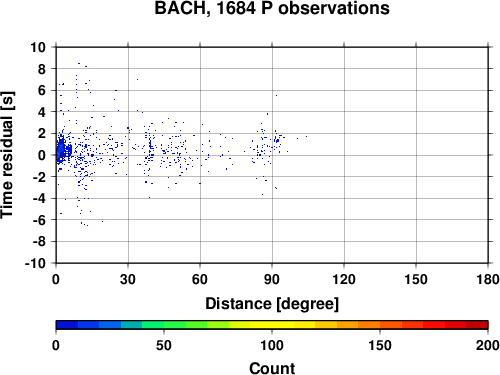Click the x-axis tick label '60'
The image size is (500, 375).
pos(200,279)
